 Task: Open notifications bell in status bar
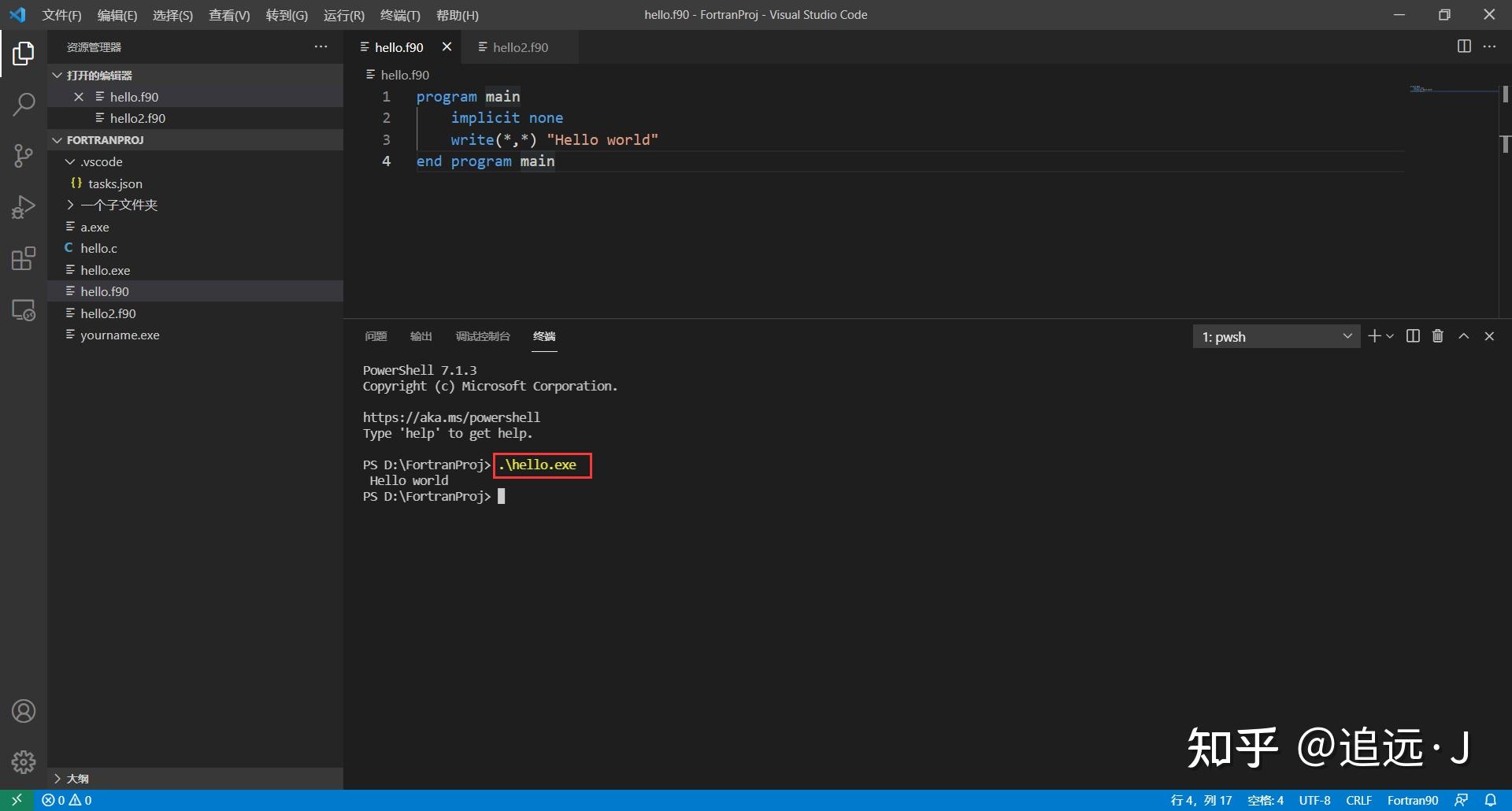(x=1490, y=800)
